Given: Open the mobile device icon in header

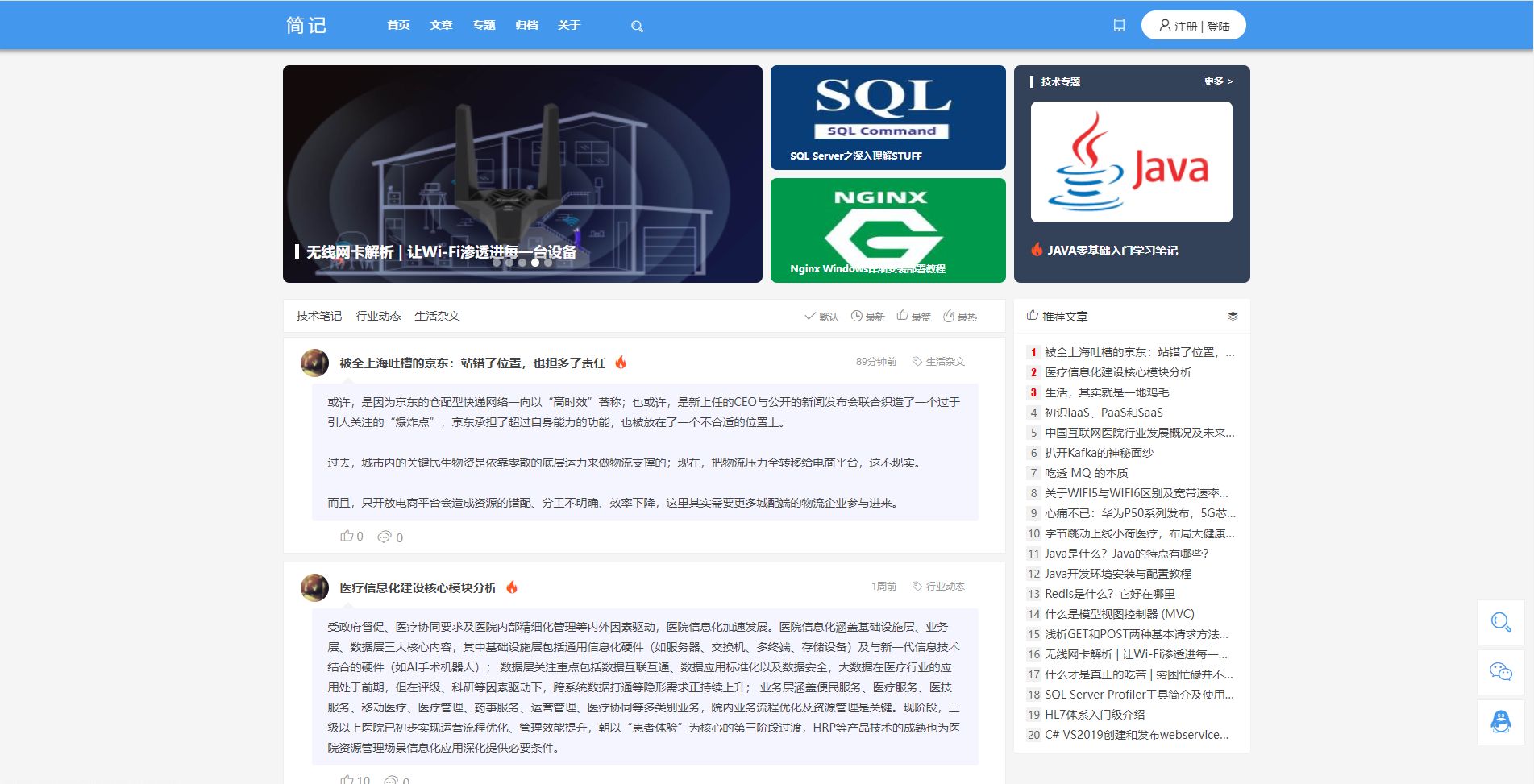Looking at the screenshot, I should 1119,25.
